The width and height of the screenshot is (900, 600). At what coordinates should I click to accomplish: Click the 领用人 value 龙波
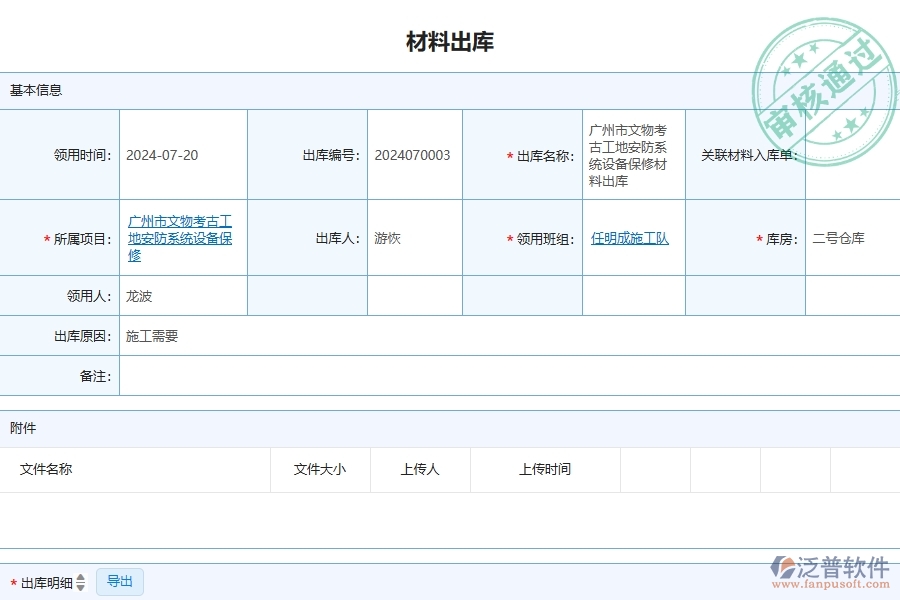click(x=139, y=295)
